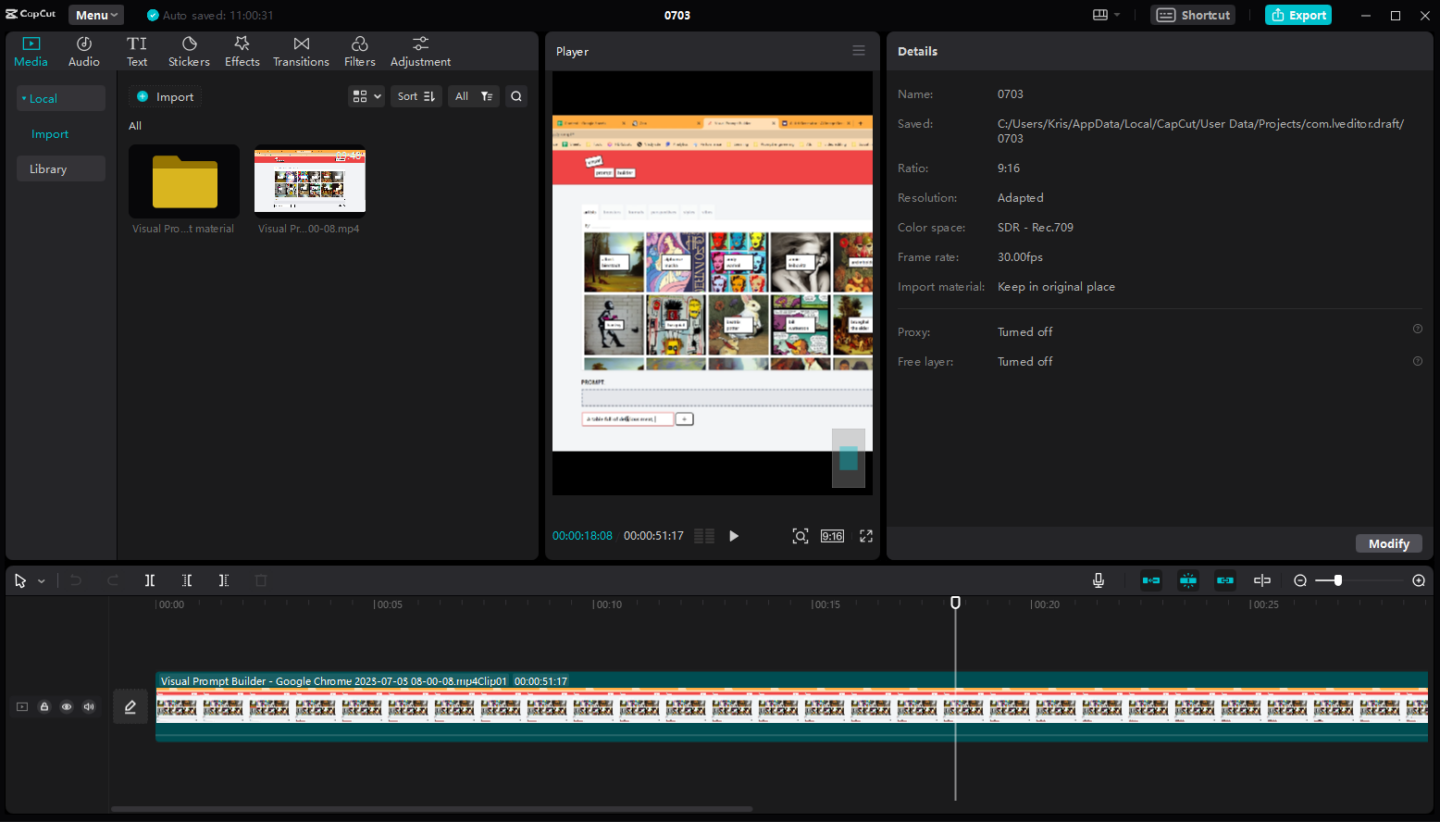Viewport: 1440px width, 822px height.
Task: Open the Text tab
Action: pos(137,52)
